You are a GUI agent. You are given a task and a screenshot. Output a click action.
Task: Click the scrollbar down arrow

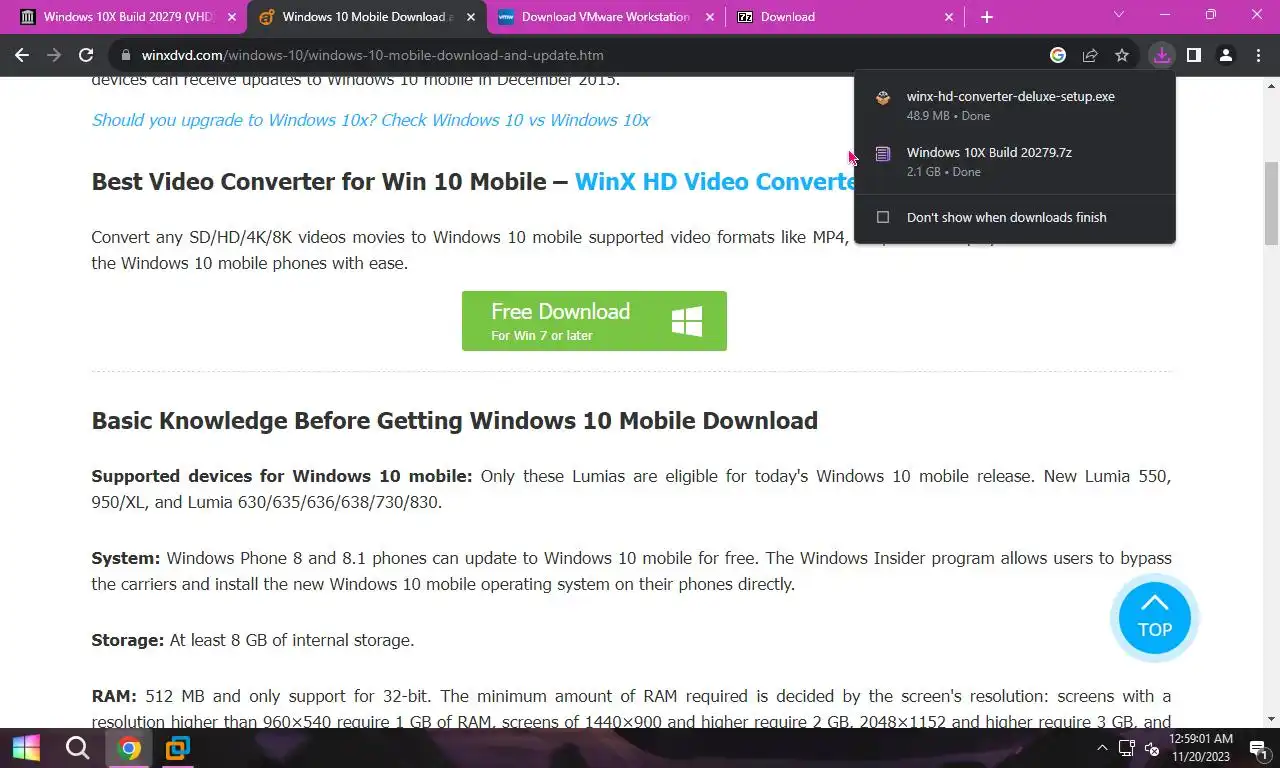click(x=1272, y=719)
